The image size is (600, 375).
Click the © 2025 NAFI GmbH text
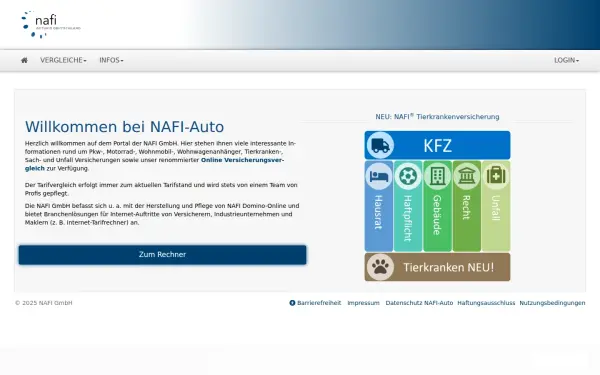tap(44, 303)
